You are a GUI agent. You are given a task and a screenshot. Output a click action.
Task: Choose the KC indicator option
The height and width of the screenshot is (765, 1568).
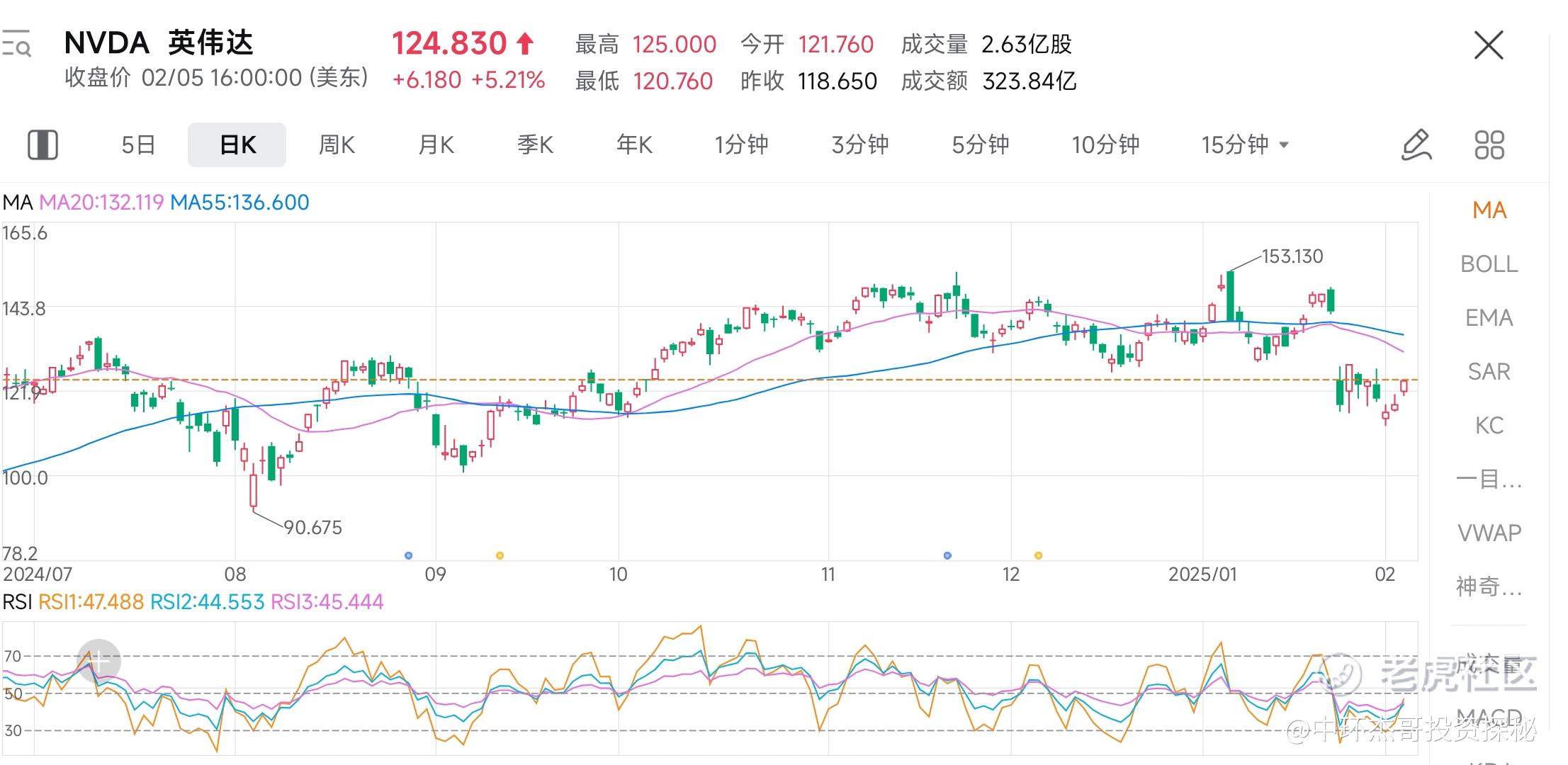pos(1489,426)
